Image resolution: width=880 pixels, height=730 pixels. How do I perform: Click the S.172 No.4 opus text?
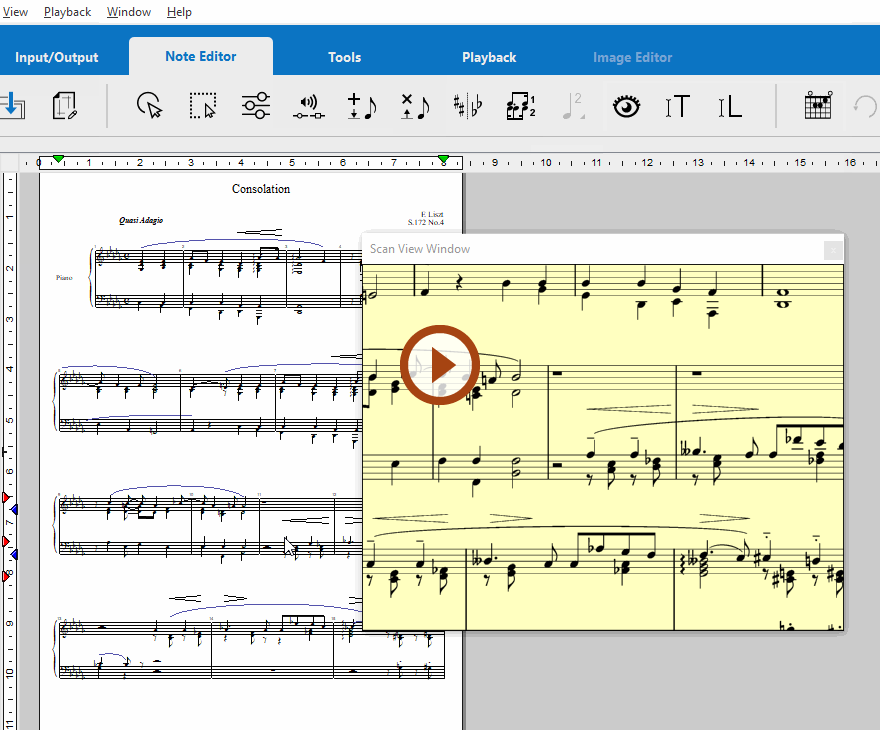[425, 222]
